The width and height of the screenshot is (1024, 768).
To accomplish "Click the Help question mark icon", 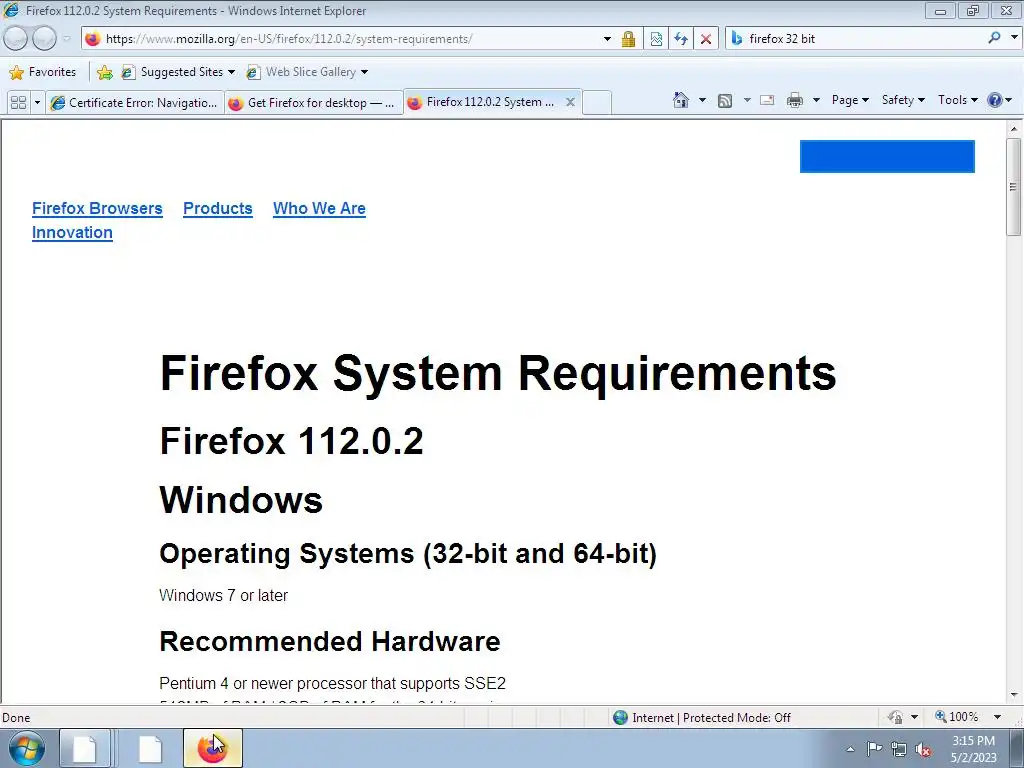I will 995,100.
